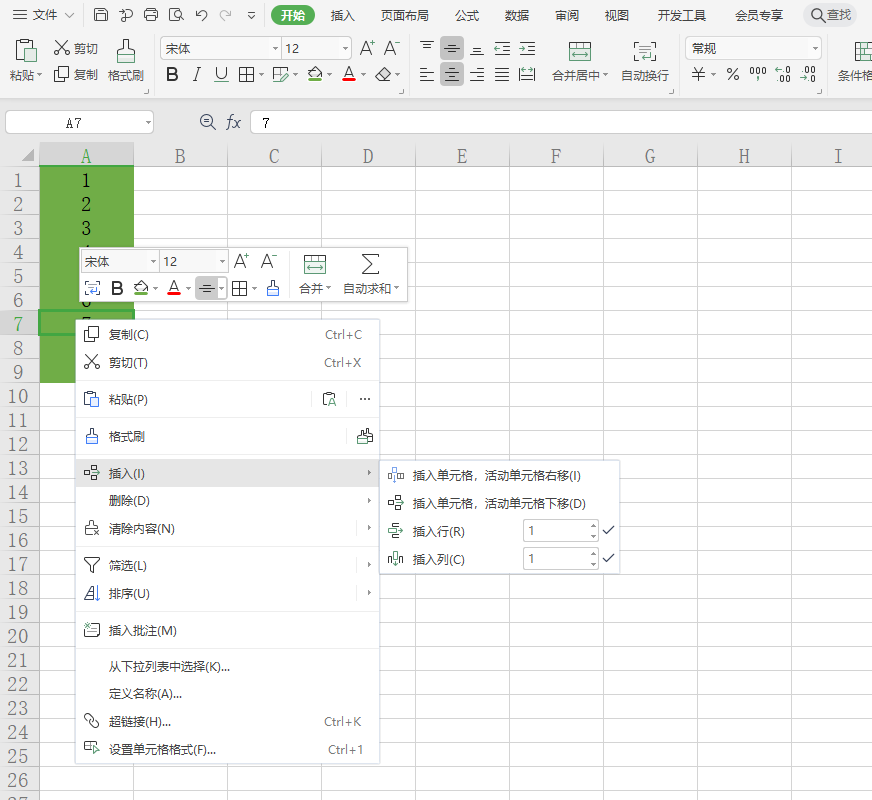
Task: Click the ribbon fill color bucket swatch
Action: pyautogui.click(x=315, y=74)
